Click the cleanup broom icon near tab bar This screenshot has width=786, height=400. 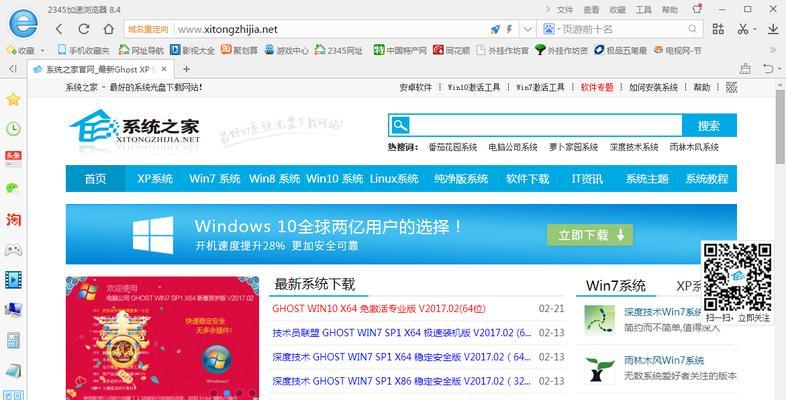pos(745,69)
